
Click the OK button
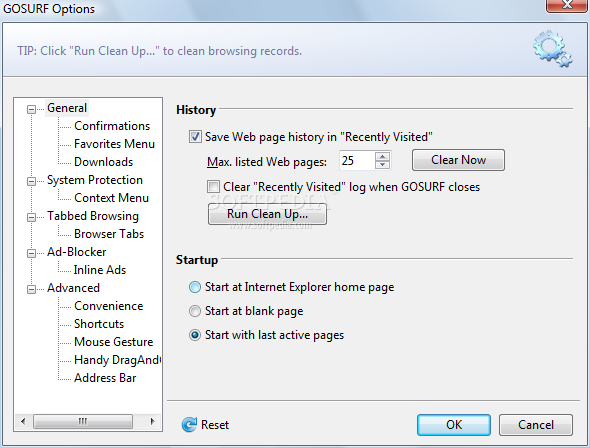[454, 425]
